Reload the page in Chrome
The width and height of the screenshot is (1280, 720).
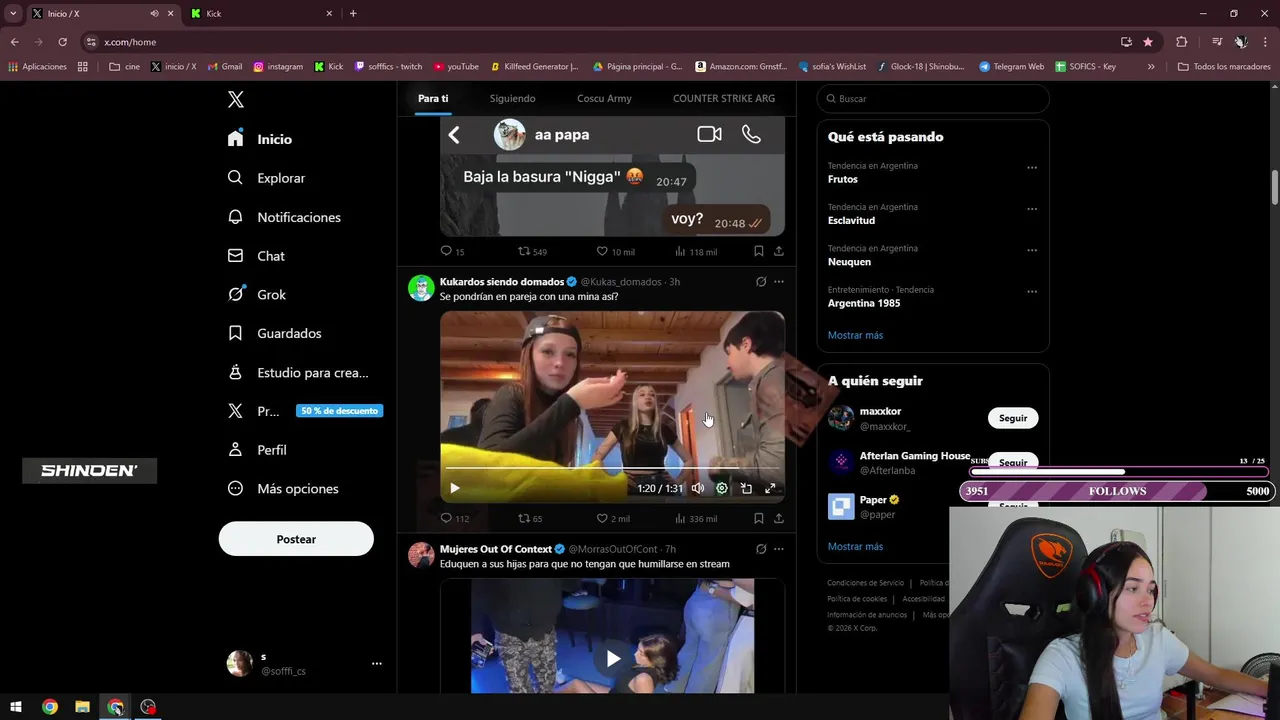[62, 42]
